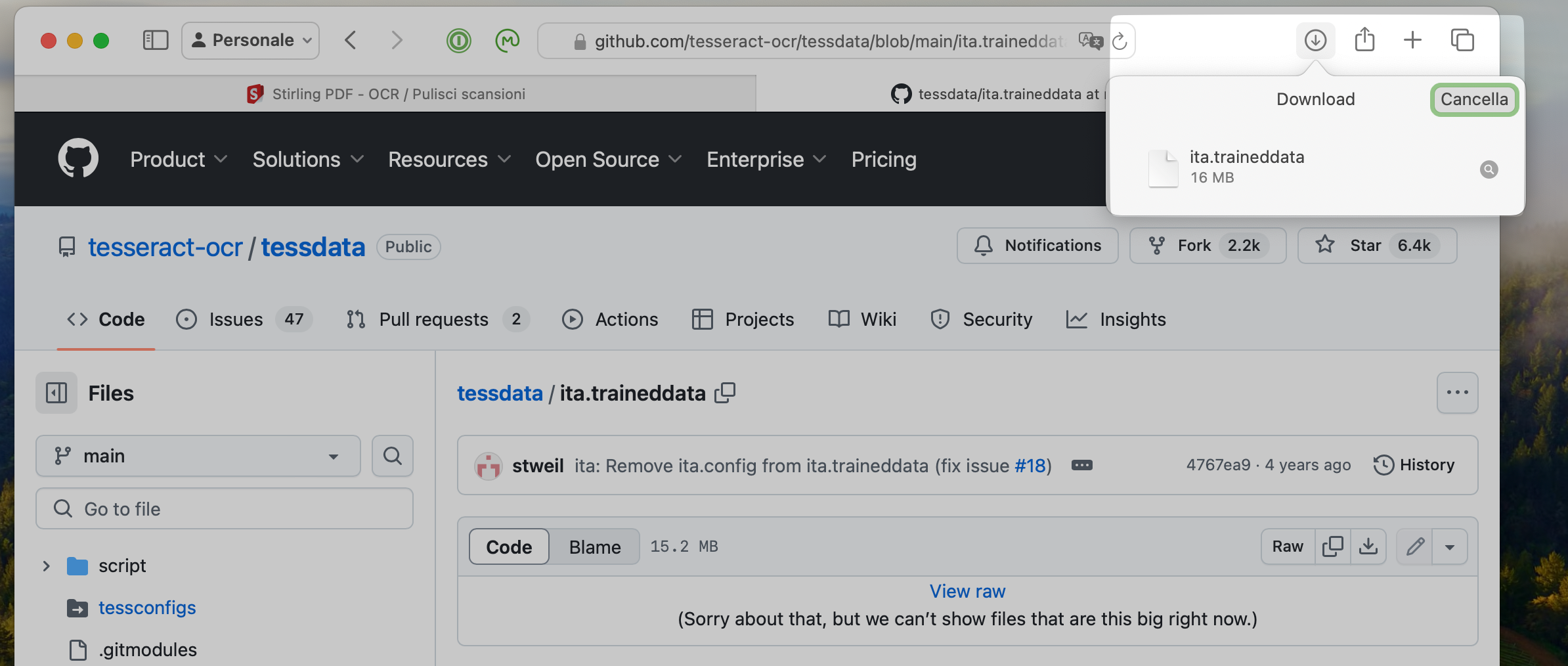Viewport: 1568px width, 666px height.
Task: Reveal ita.traineddata in Finder magnifier icon
Action: 1489,169
